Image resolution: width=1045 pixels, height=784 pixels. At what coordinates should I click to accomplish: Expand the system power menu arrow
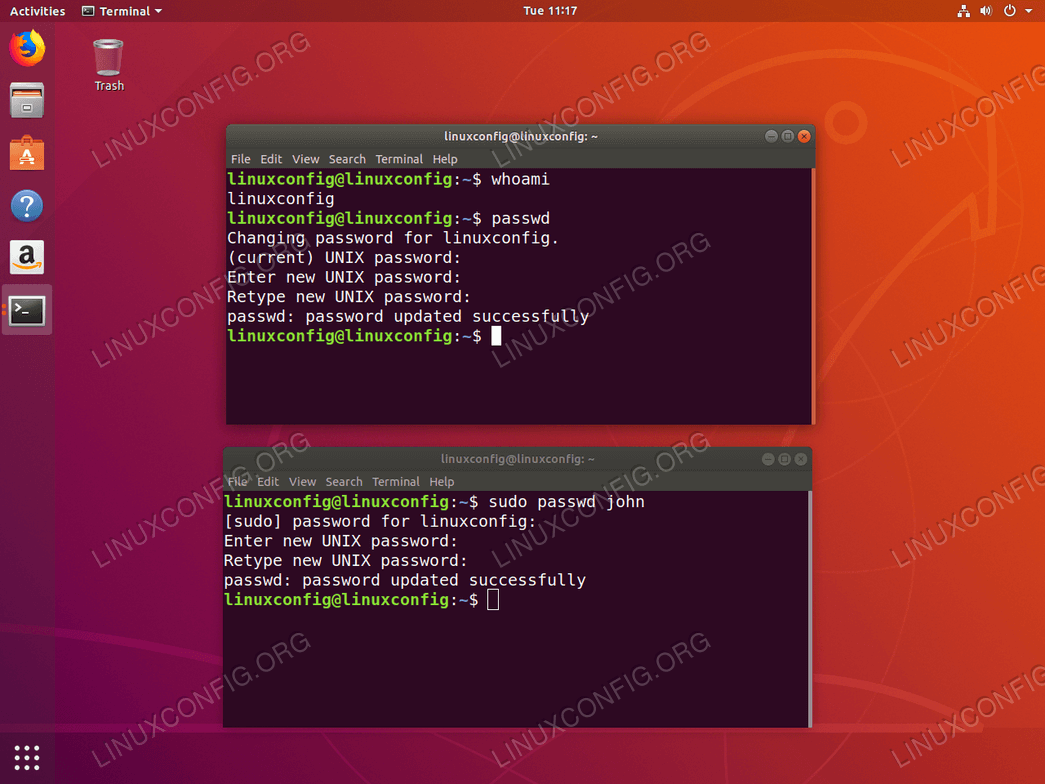point(1028,11)
